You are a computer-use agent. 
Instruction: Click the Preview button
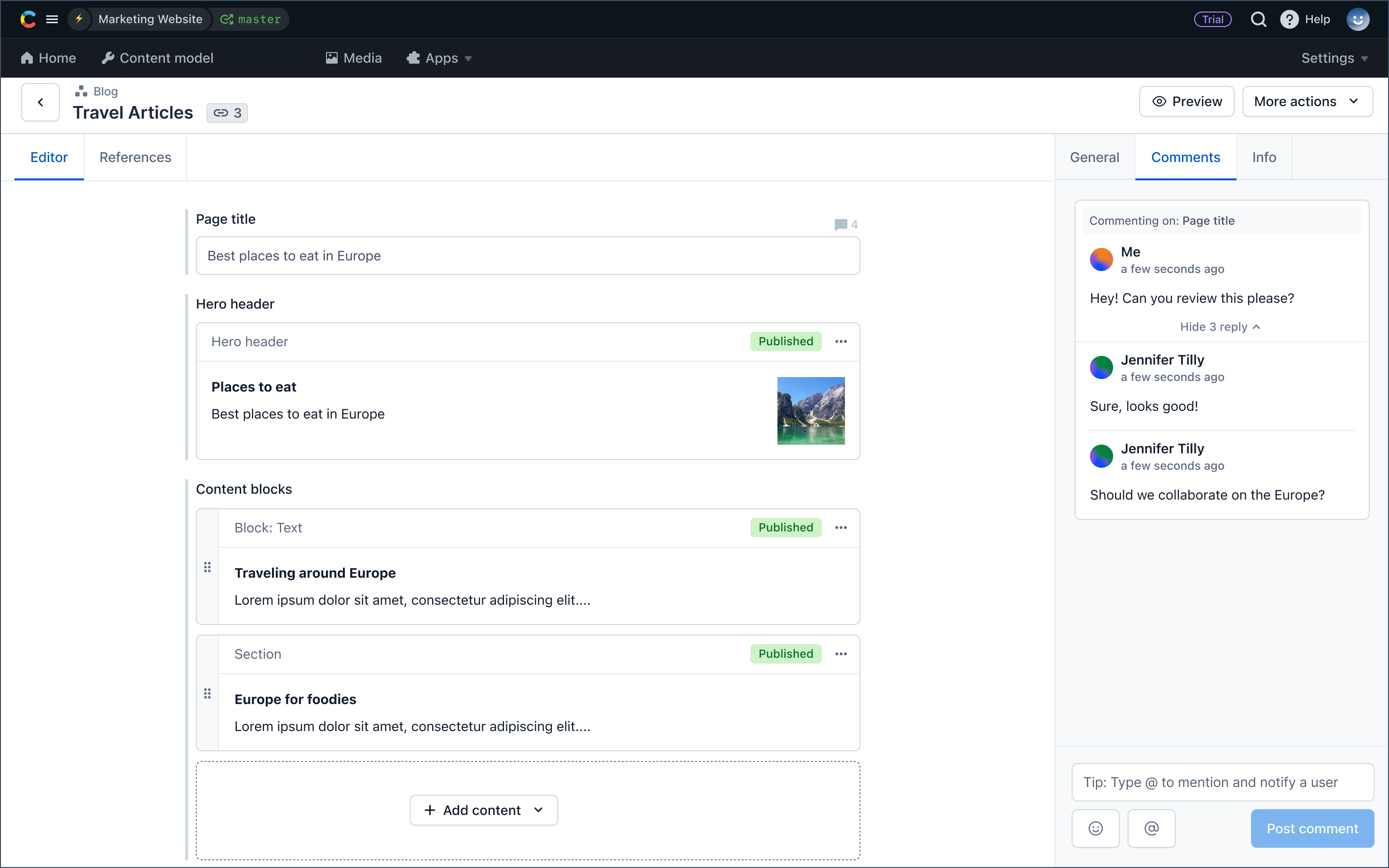[x=1186, y=102]
